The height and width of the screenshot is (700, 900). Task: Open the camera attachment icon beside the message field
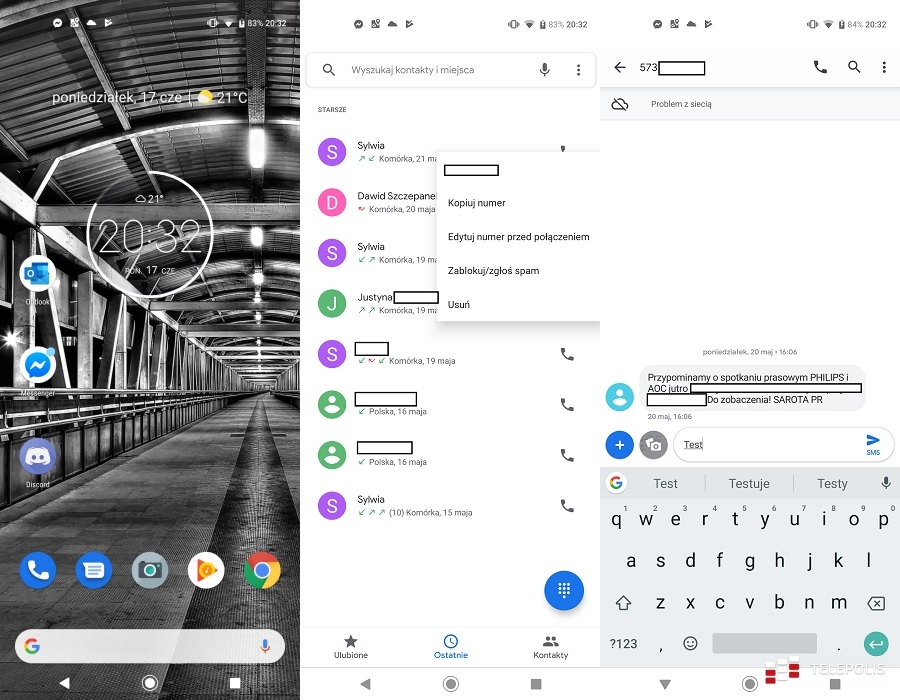tap(655, 444)
